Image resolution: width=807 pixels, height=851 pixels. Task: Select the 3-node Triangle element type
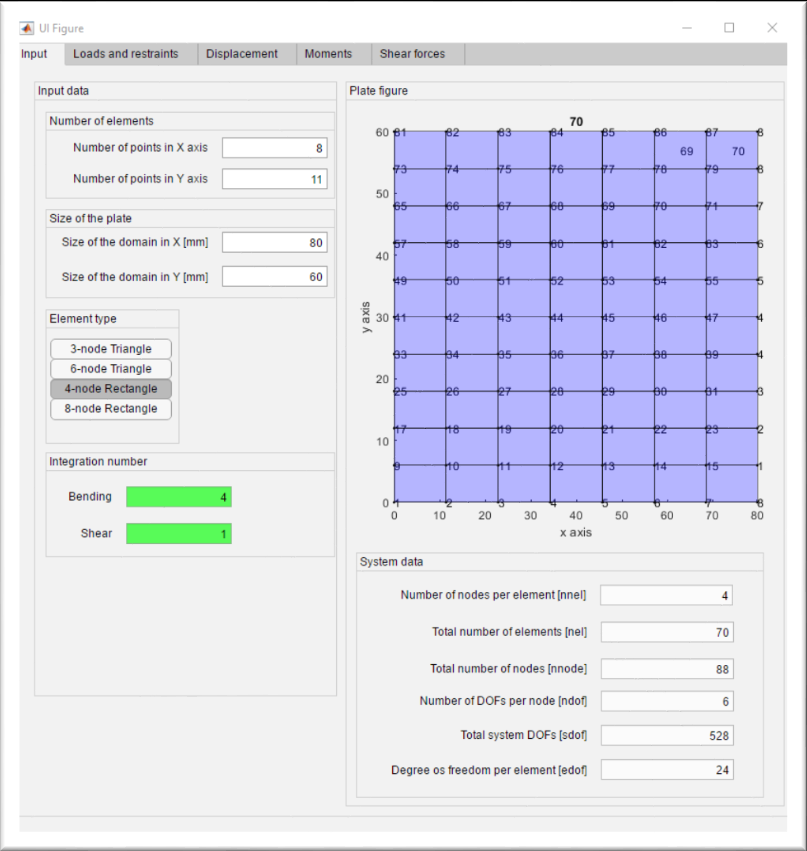coord(110,348)
